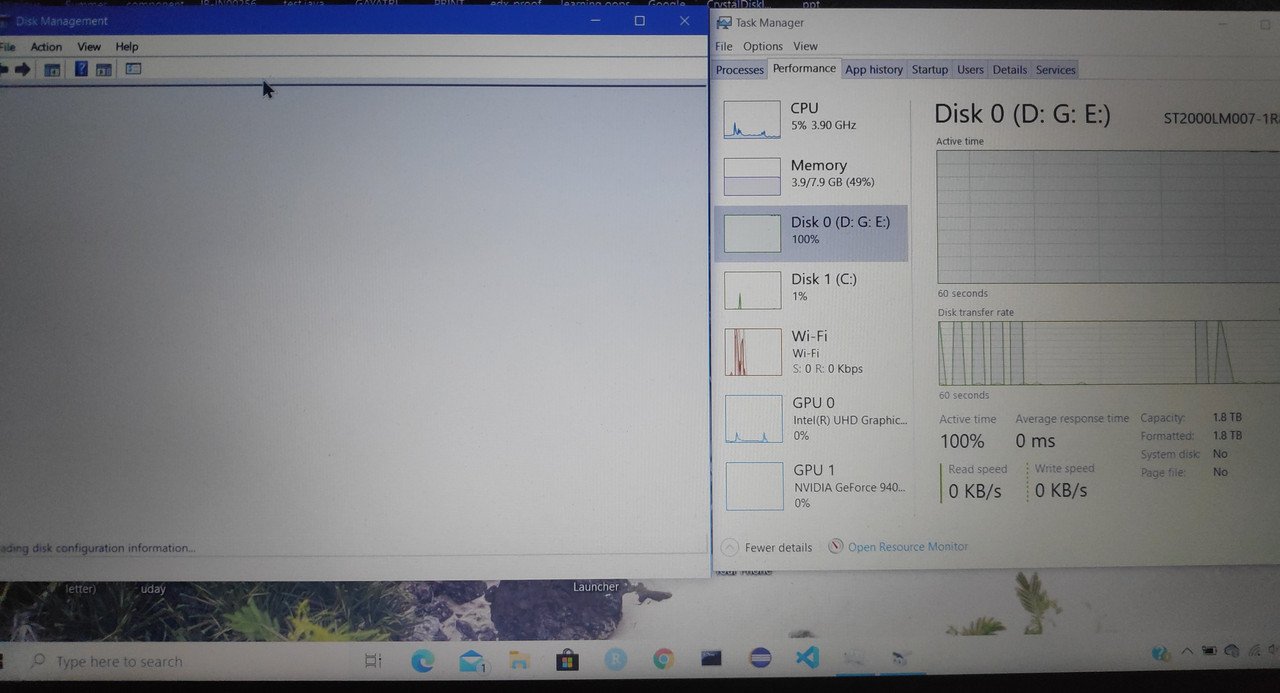Open Task View from taskbar
Viewport: 1280px width, 693px height.
[x=373, y=661]
